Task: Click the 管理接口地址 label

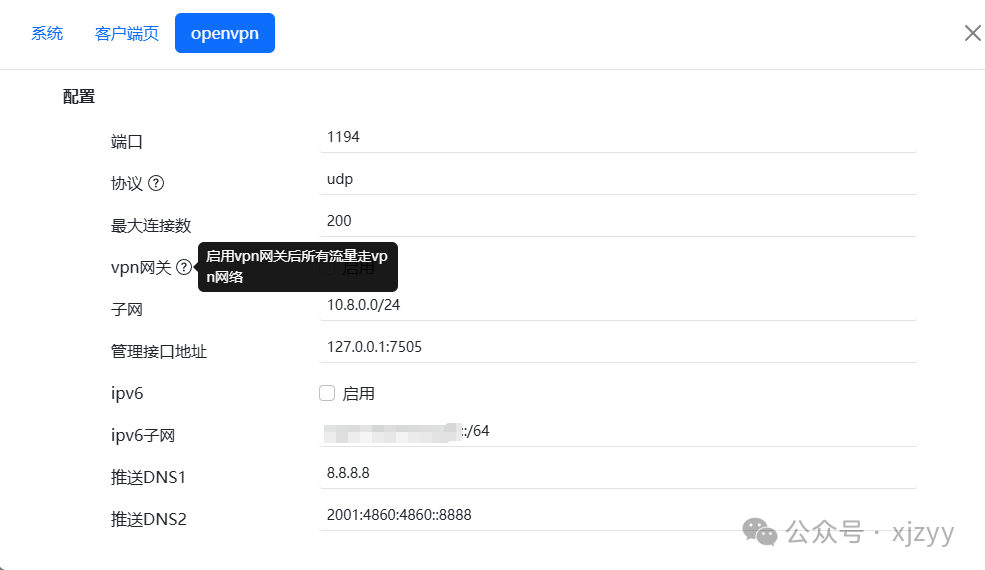Action: coord(159,351)
